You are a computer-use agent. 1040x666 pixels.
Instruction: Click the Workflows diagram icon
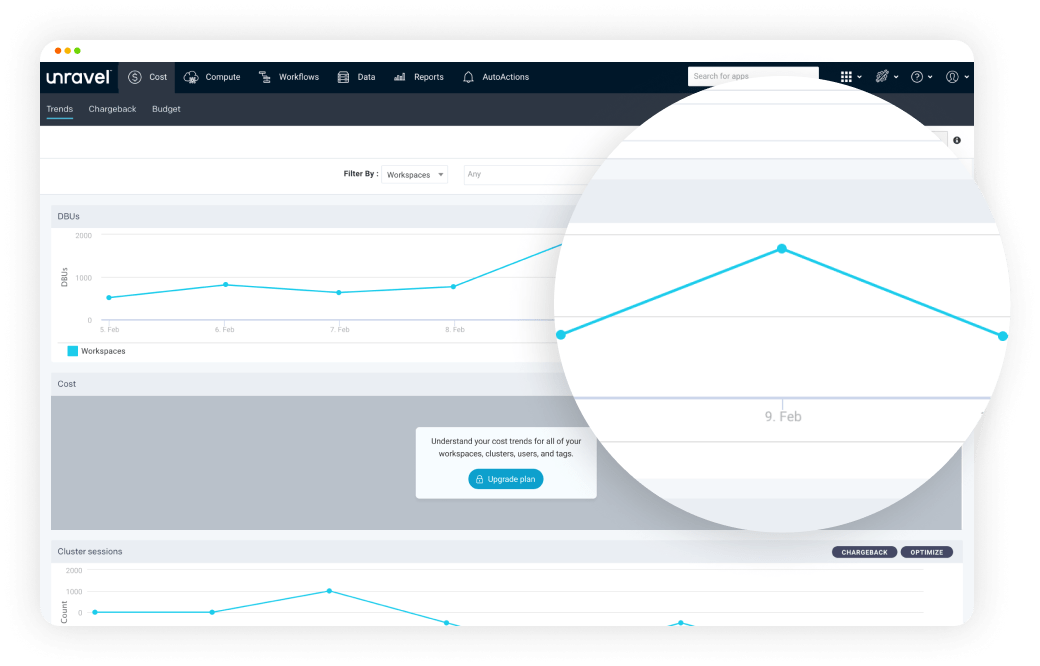pyautogui.click(x=265, y=77)
